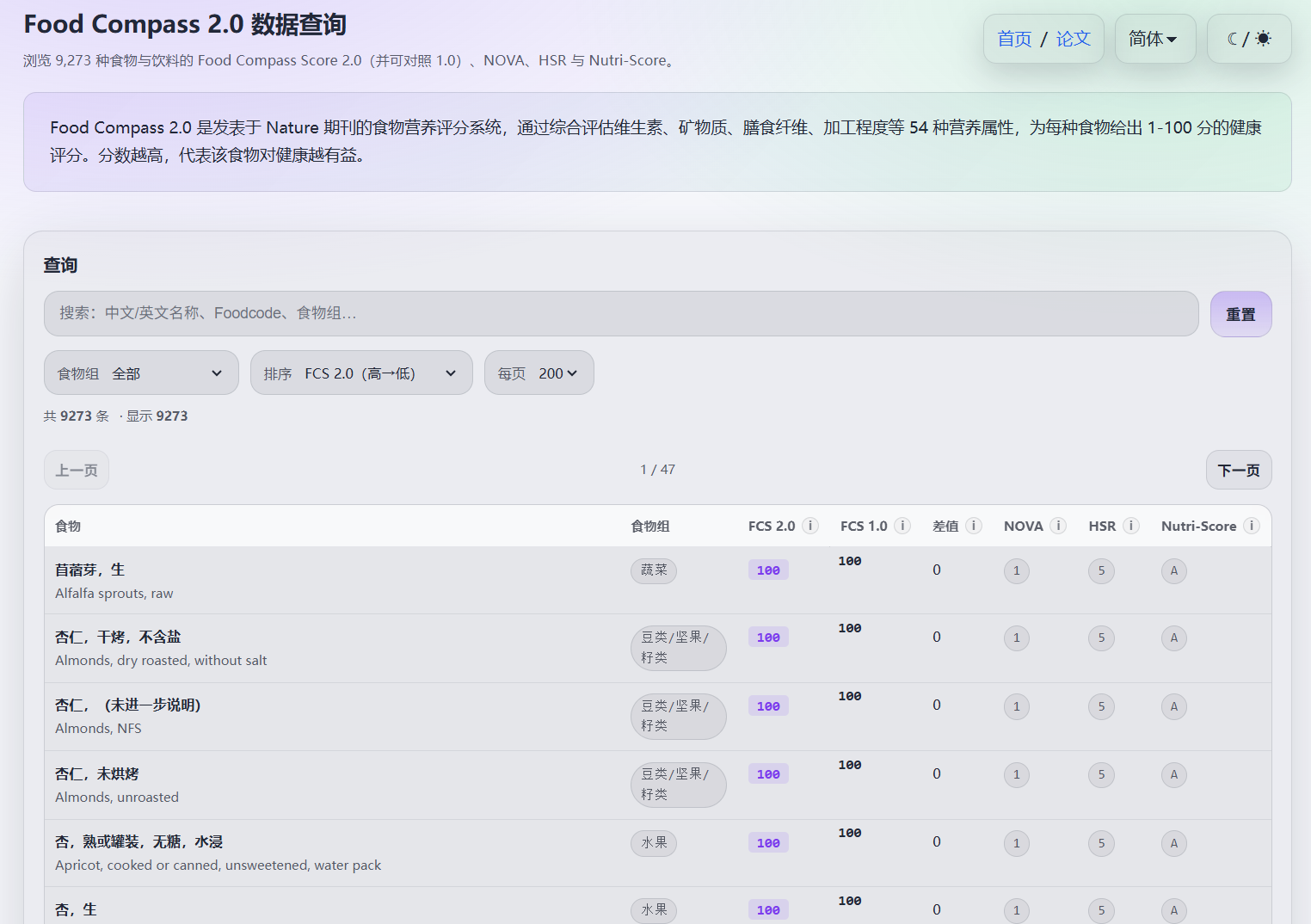
Task: Focus the food search input field
Action: pos(620,314)
